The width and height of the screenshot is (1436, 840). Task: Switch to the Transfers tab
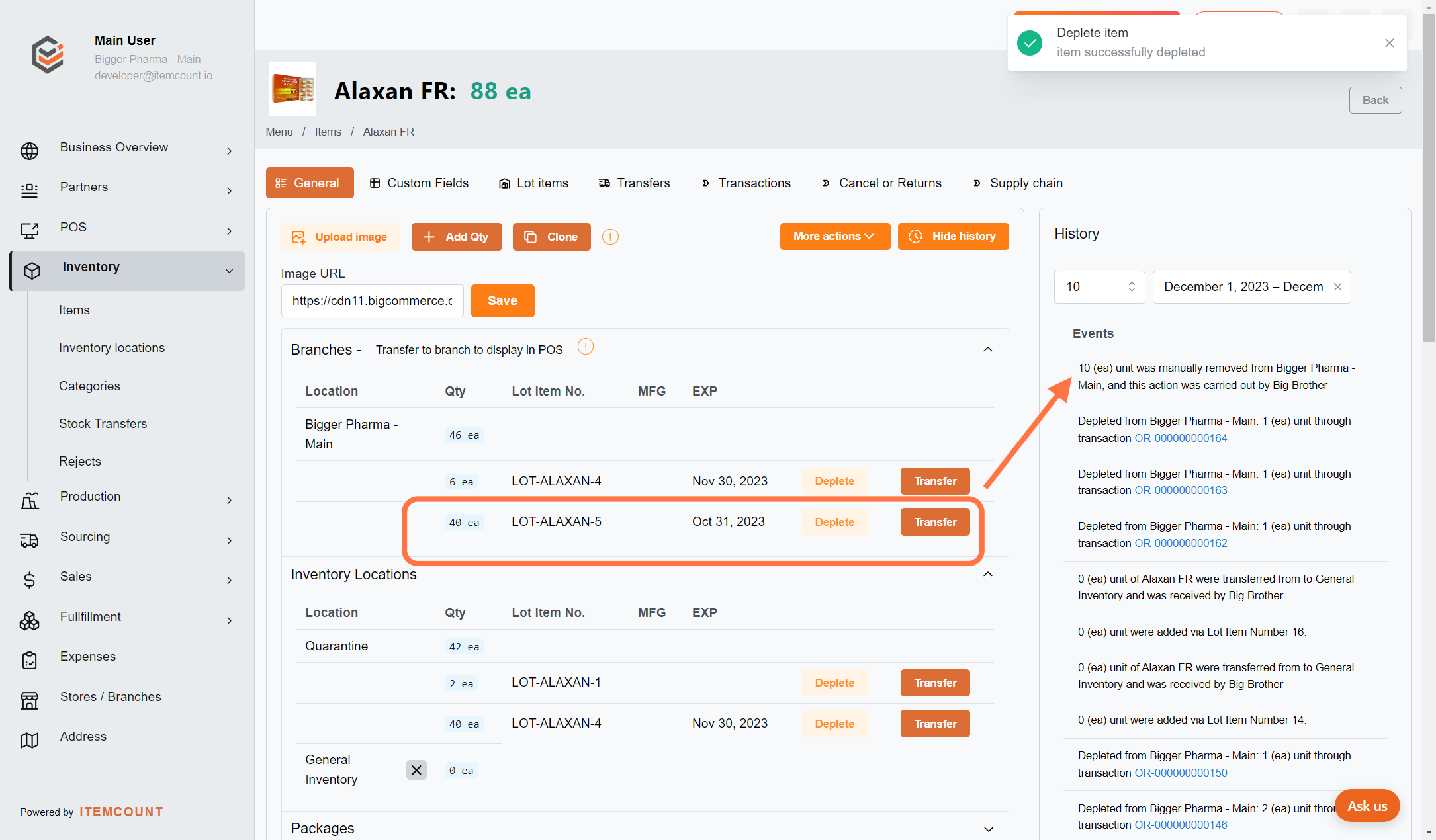click(x=634, y=183)
